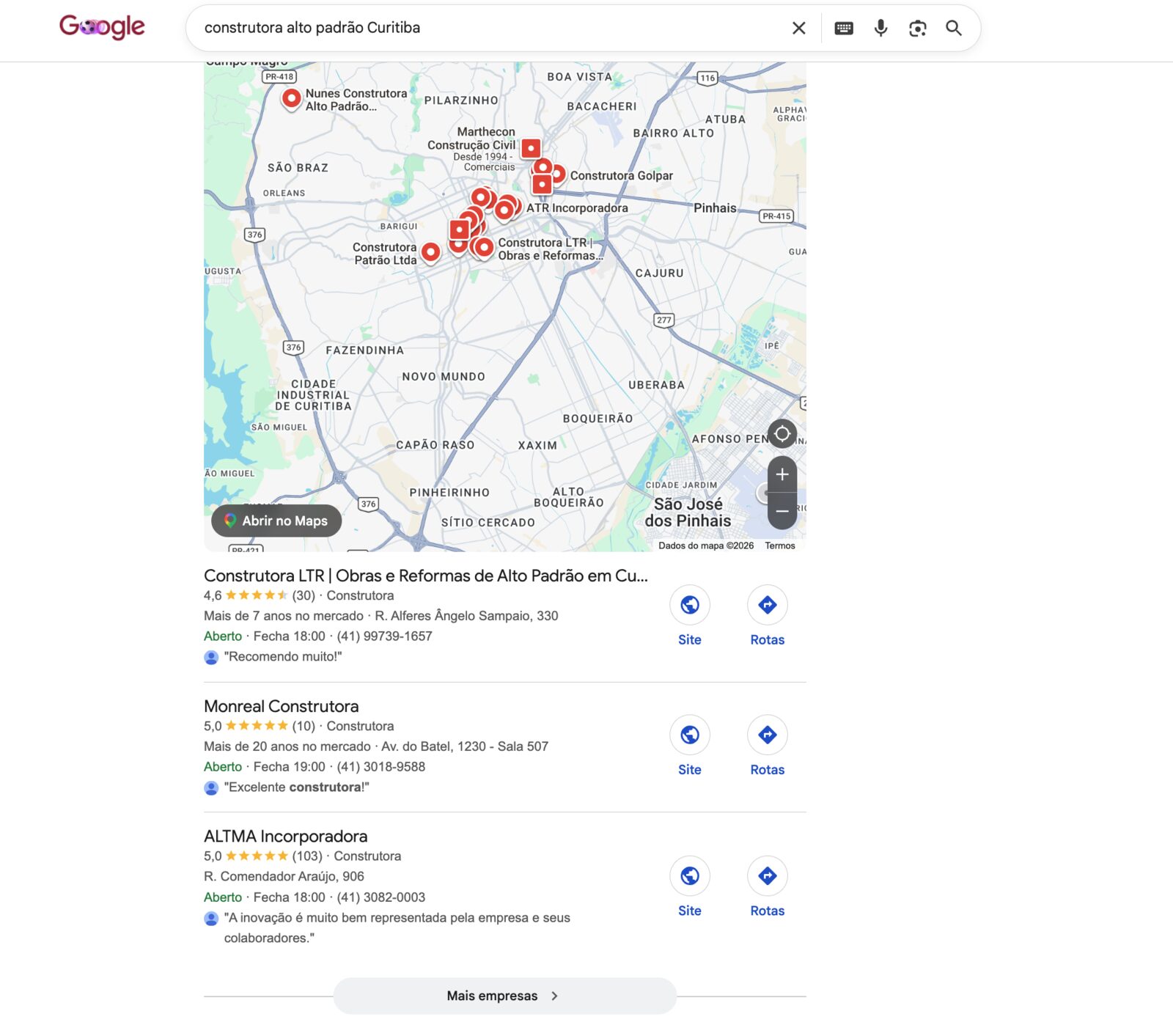Get directions to Monreal Construtora
Viewport: 1173px width, 1036px height.
click(768, 746)
